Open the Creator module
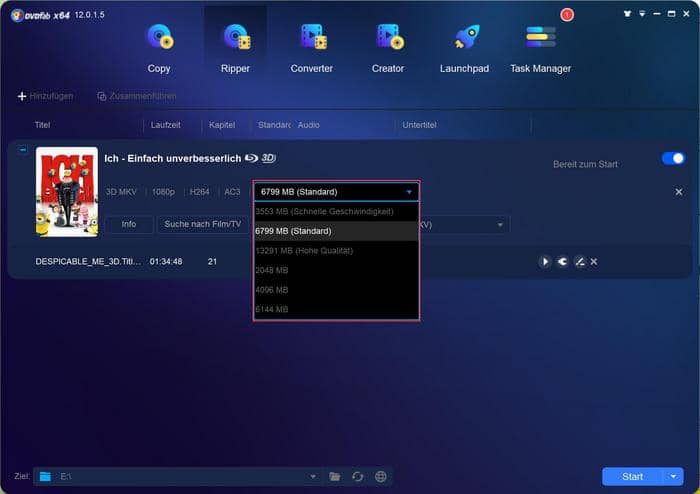 pyautogui.click(x=388, y=47)
